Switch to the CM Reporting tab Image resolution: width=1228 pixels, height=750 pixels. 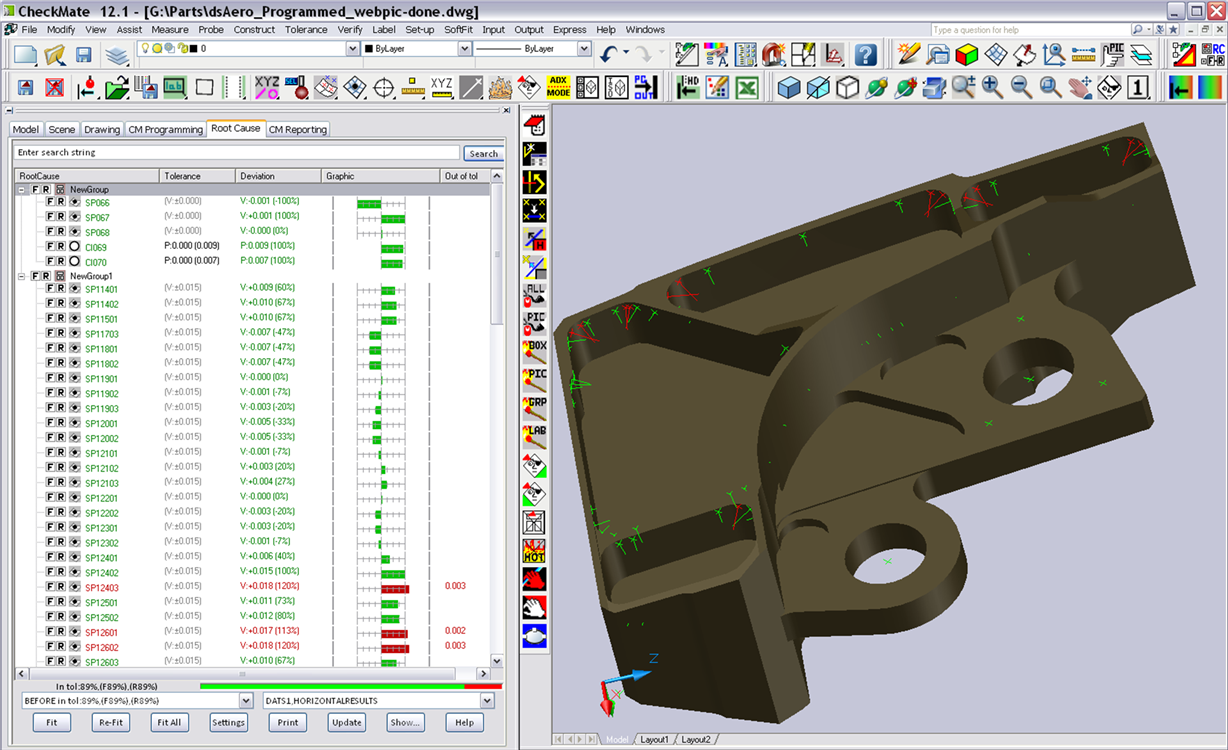click(x=298, y=129)
